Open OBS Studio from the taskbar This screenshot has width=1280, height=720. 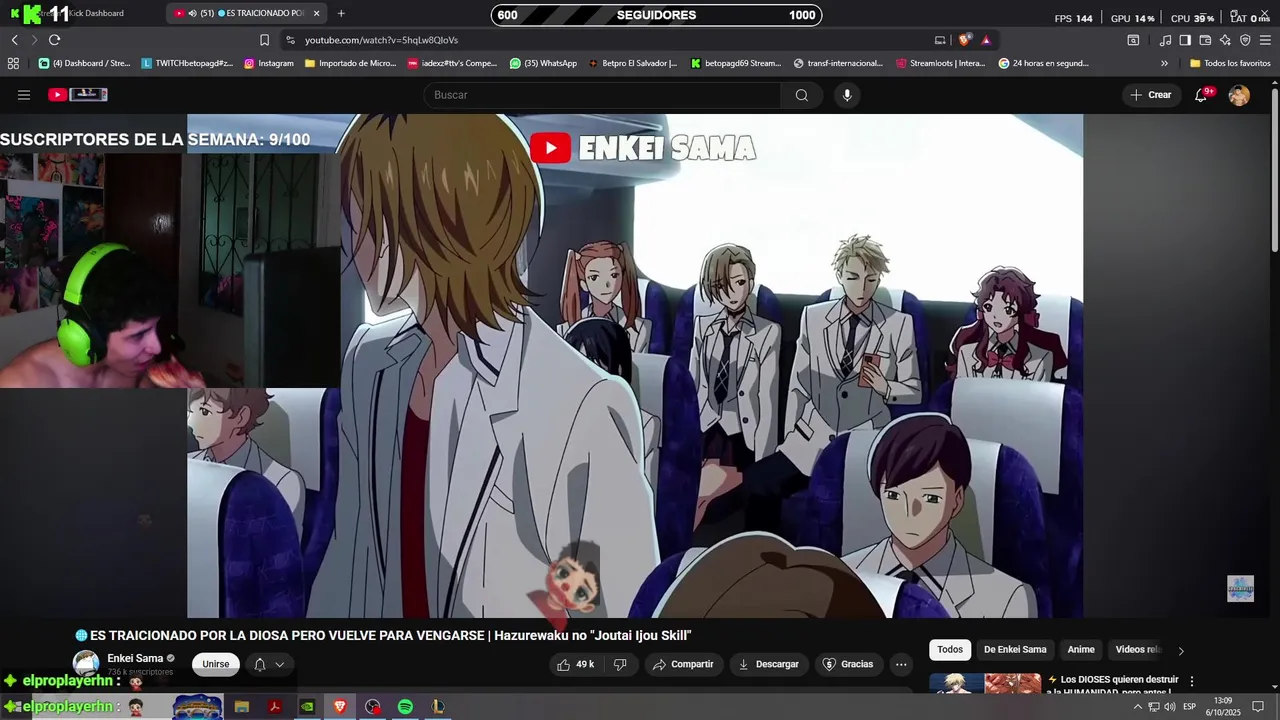pos(373,707)
